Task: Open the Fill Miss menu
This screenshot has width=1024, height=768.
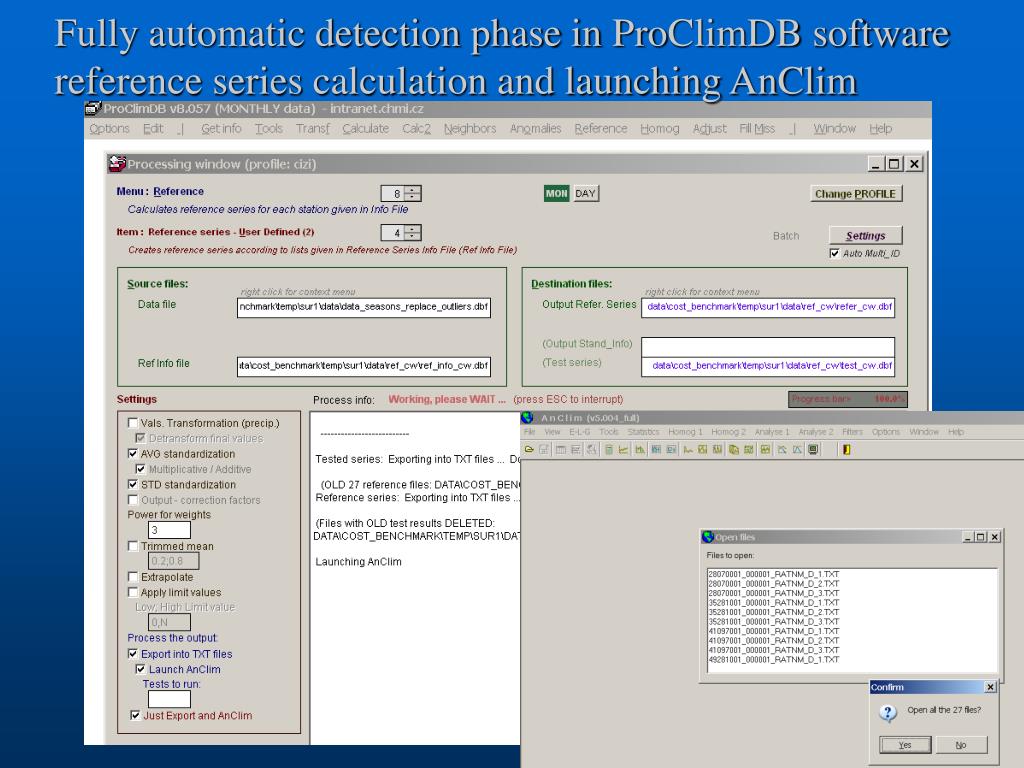Action: click(x=756, y=129)
